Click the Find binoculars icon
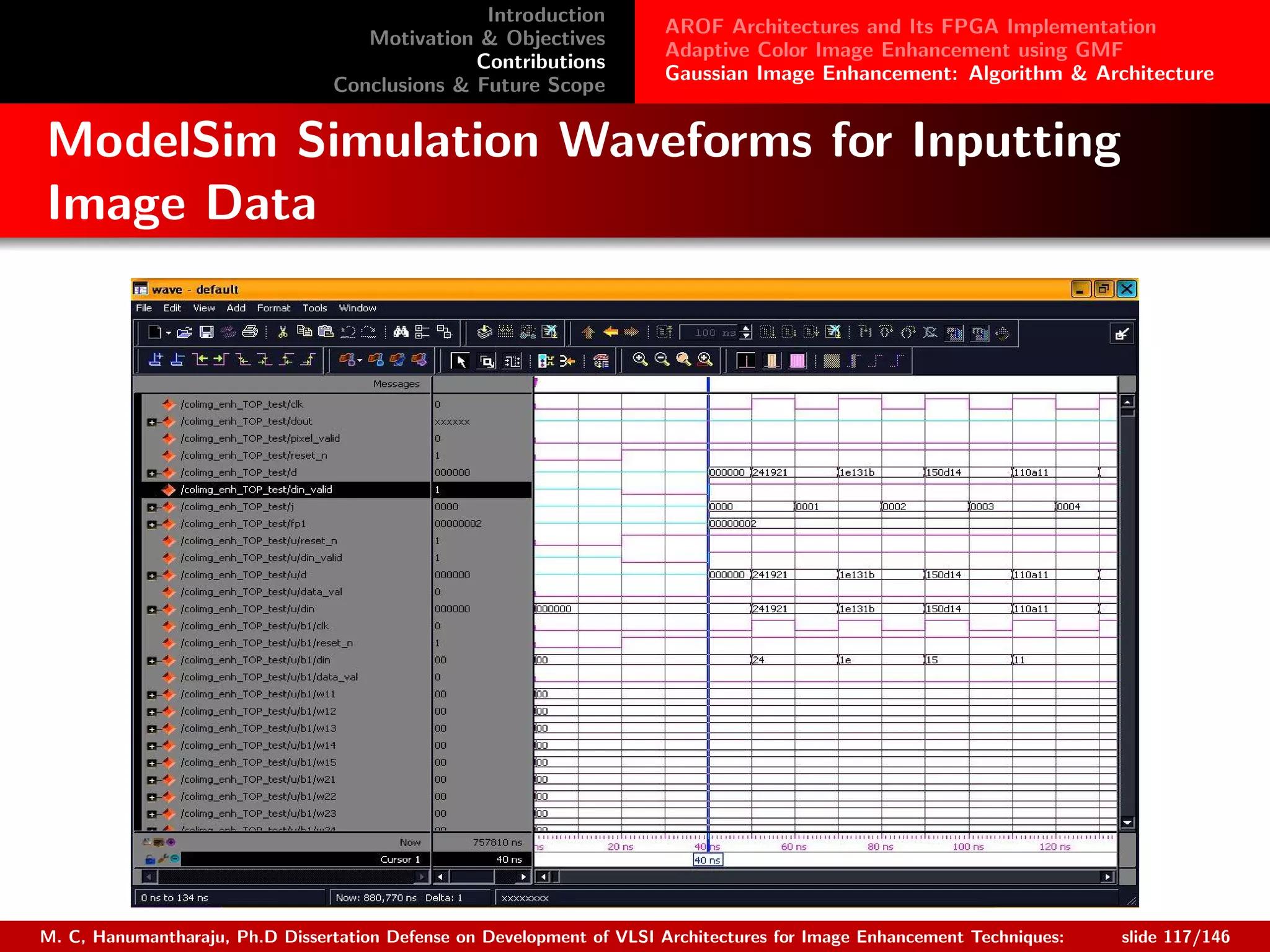 [401, 332]
